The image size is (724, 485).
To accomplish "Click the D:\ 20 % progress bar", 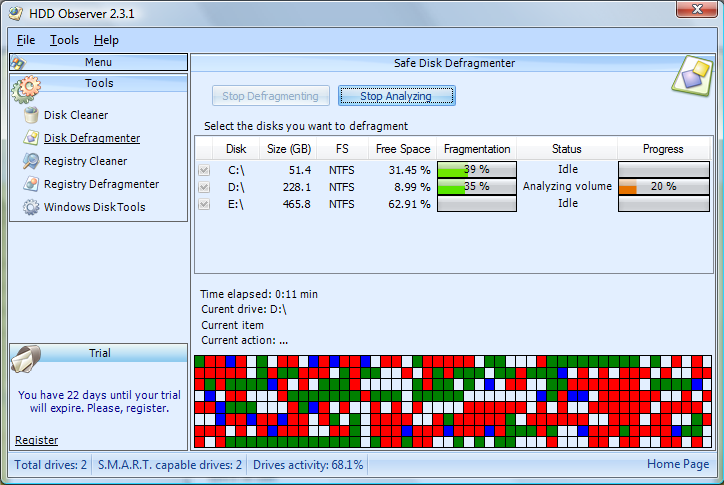I will (x=664, y=187).
